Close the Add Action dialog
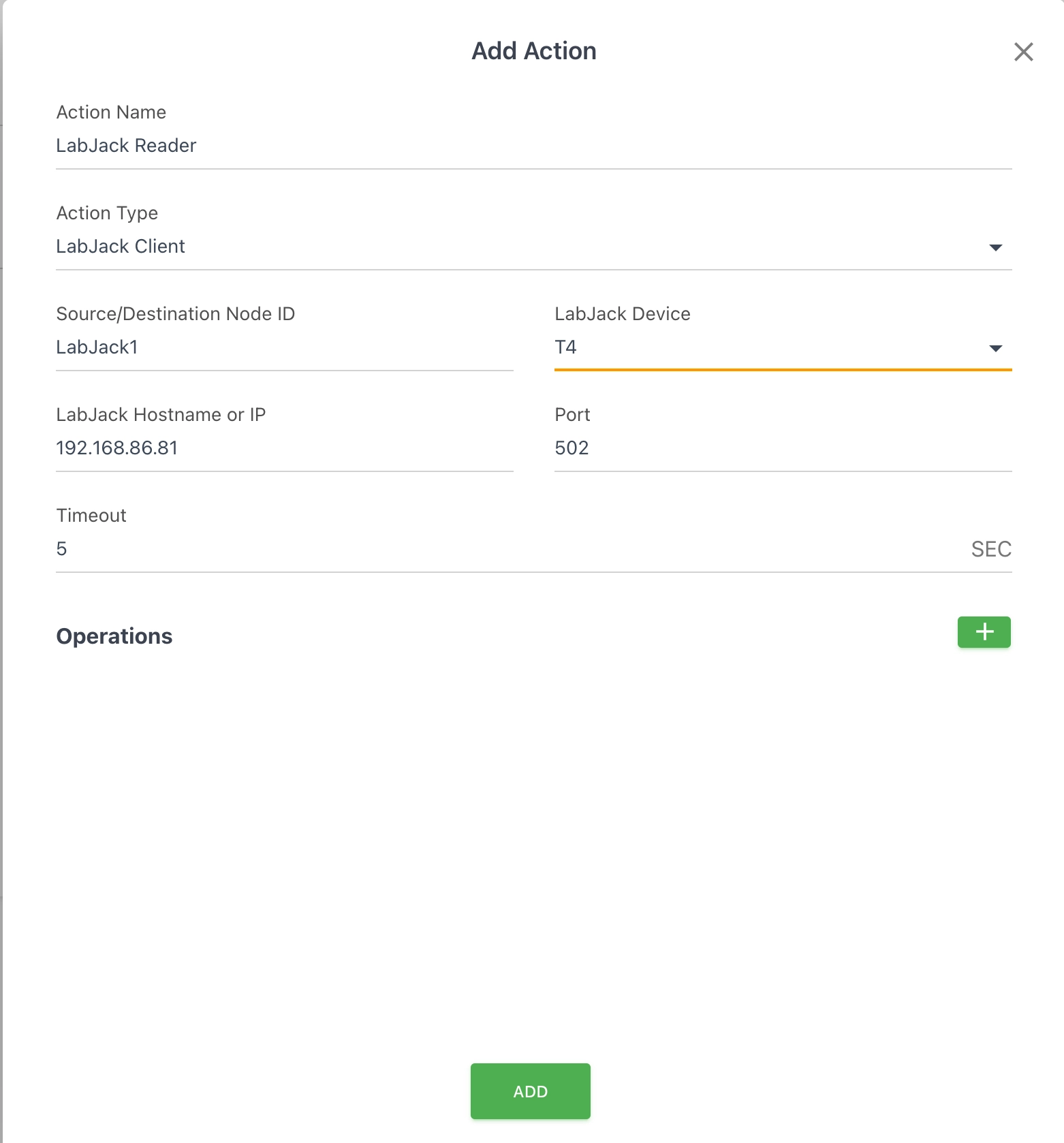Screen dimensions: 1064x1143 pyautogui.click(x=1023, y=52)
